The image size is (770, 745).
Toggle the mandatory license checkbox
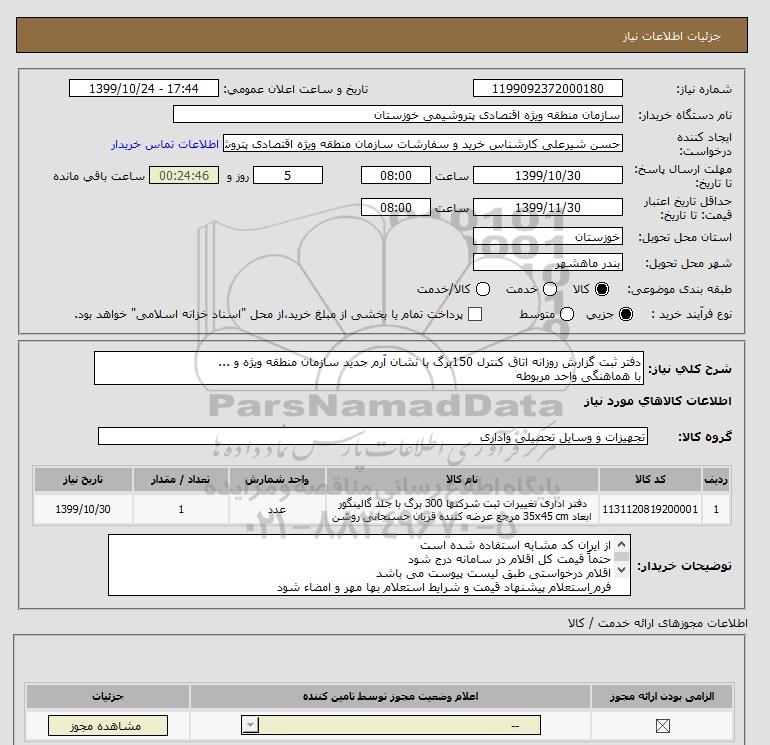pos(662,725)
